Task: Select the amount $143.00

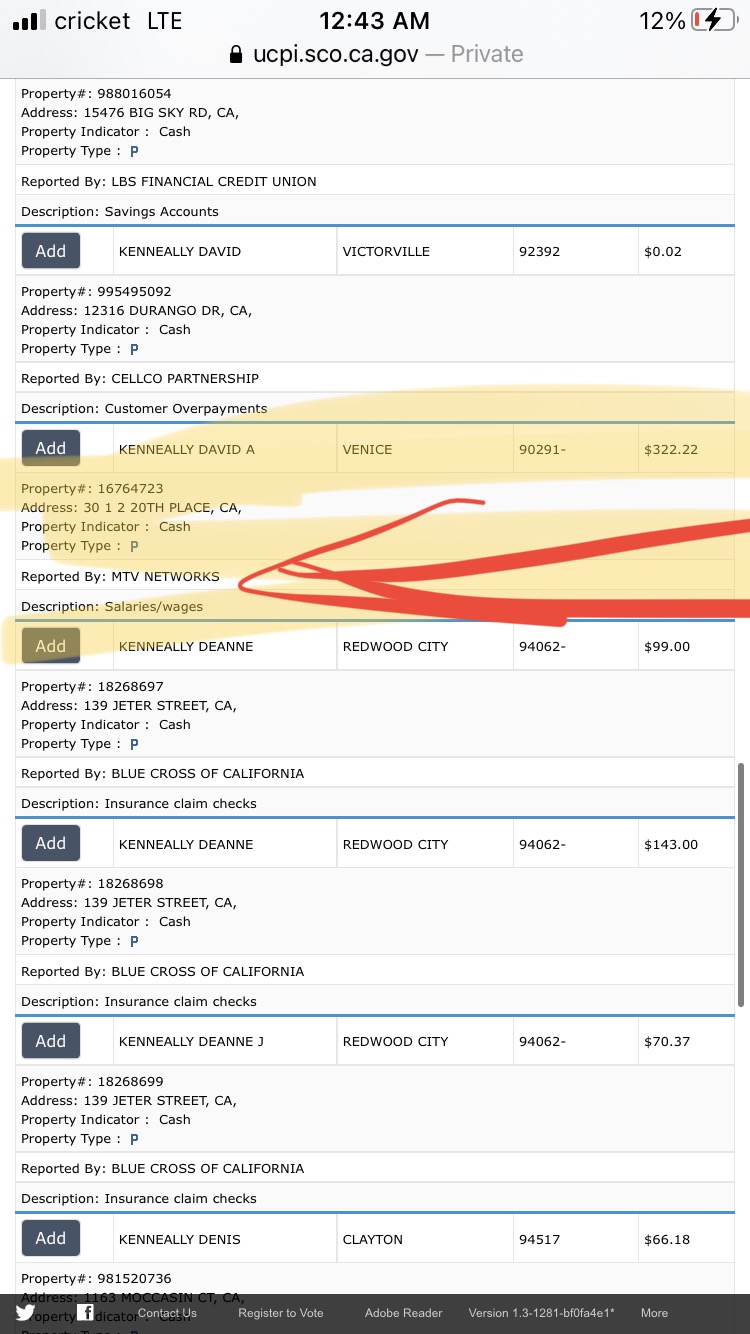Action: [671, 845]
